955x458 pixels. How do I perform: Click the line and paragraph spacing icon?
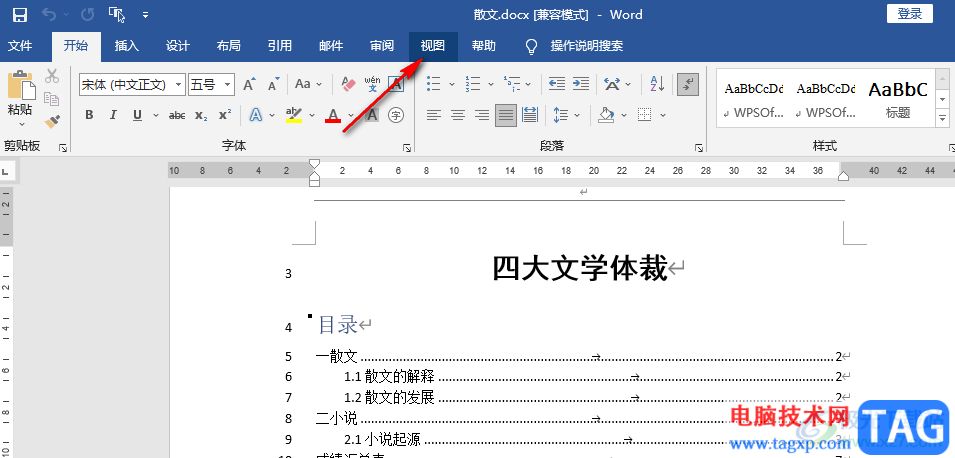560,114
